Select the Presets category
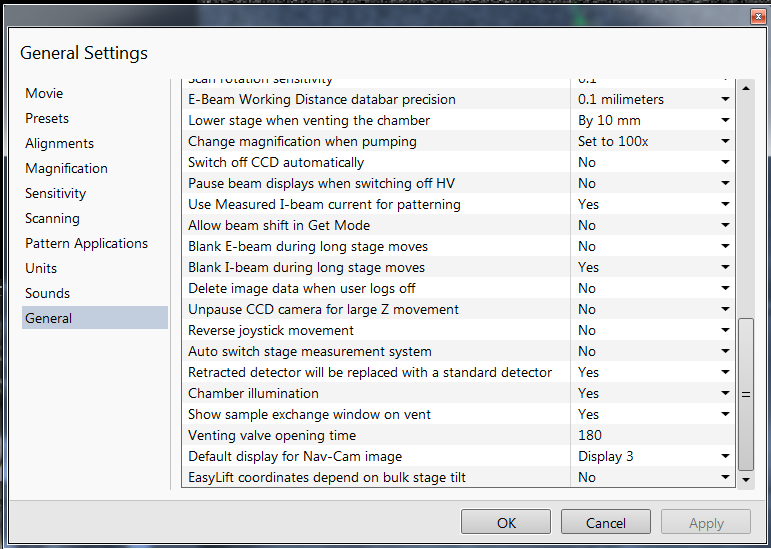The image size is (771, 549). click(47, 118)
